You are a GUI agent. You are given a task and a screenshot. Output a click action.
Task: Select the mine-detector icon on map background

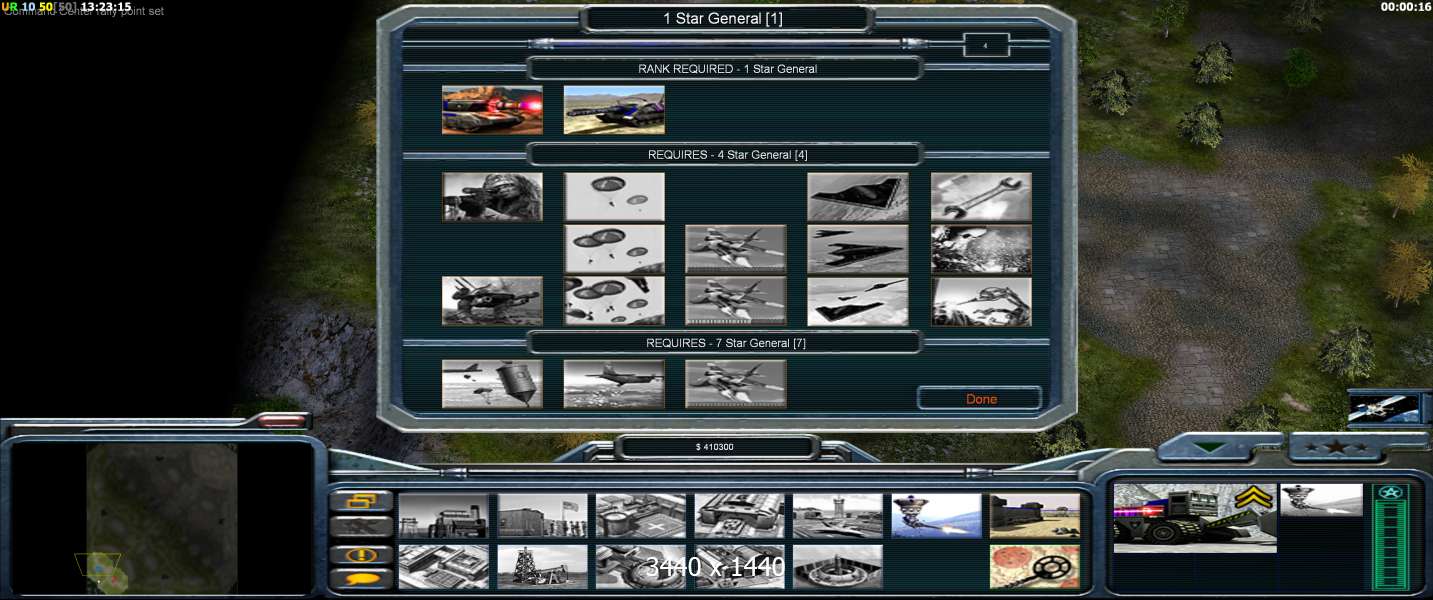[1034, 566]
